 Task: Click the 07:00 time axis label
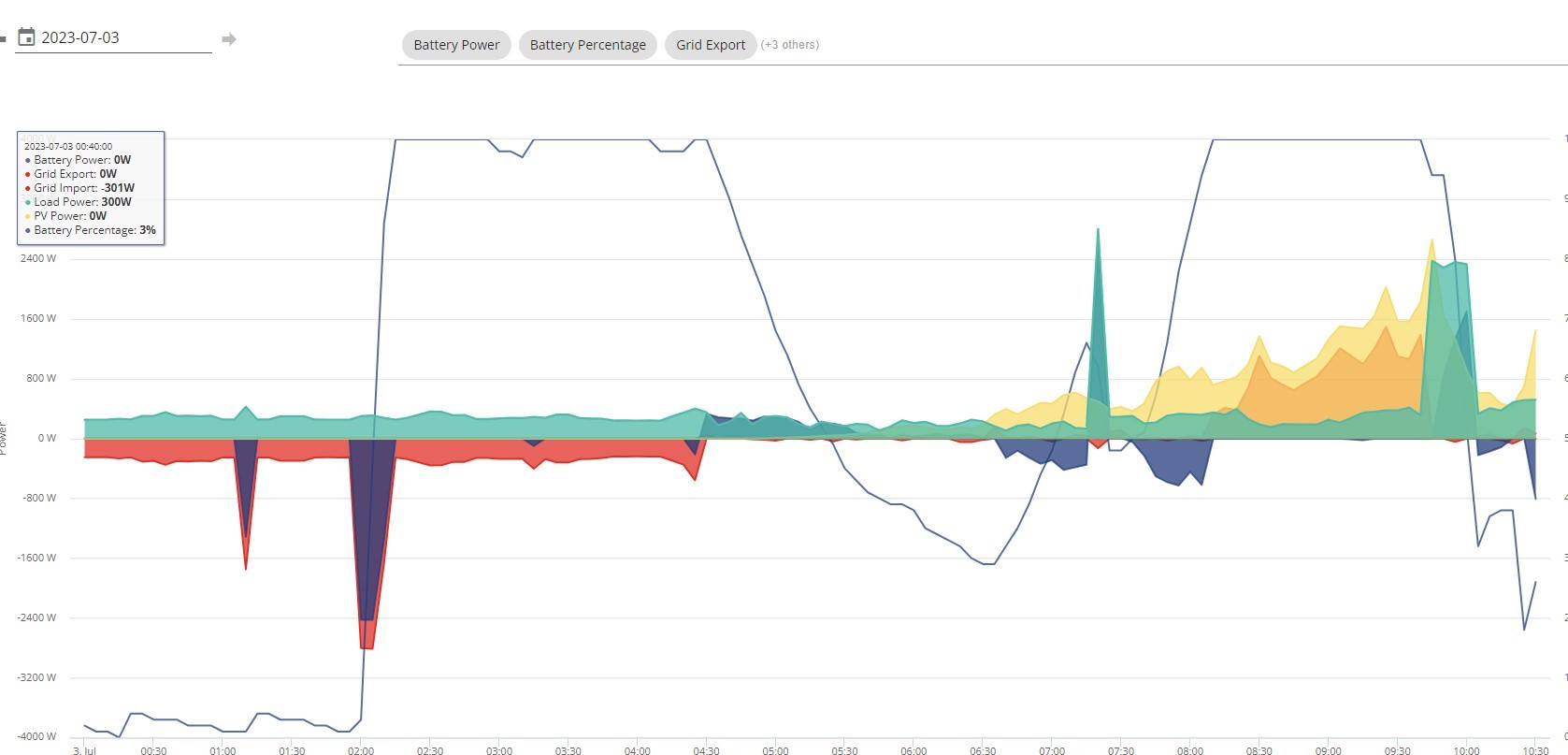coord(1052,750)
